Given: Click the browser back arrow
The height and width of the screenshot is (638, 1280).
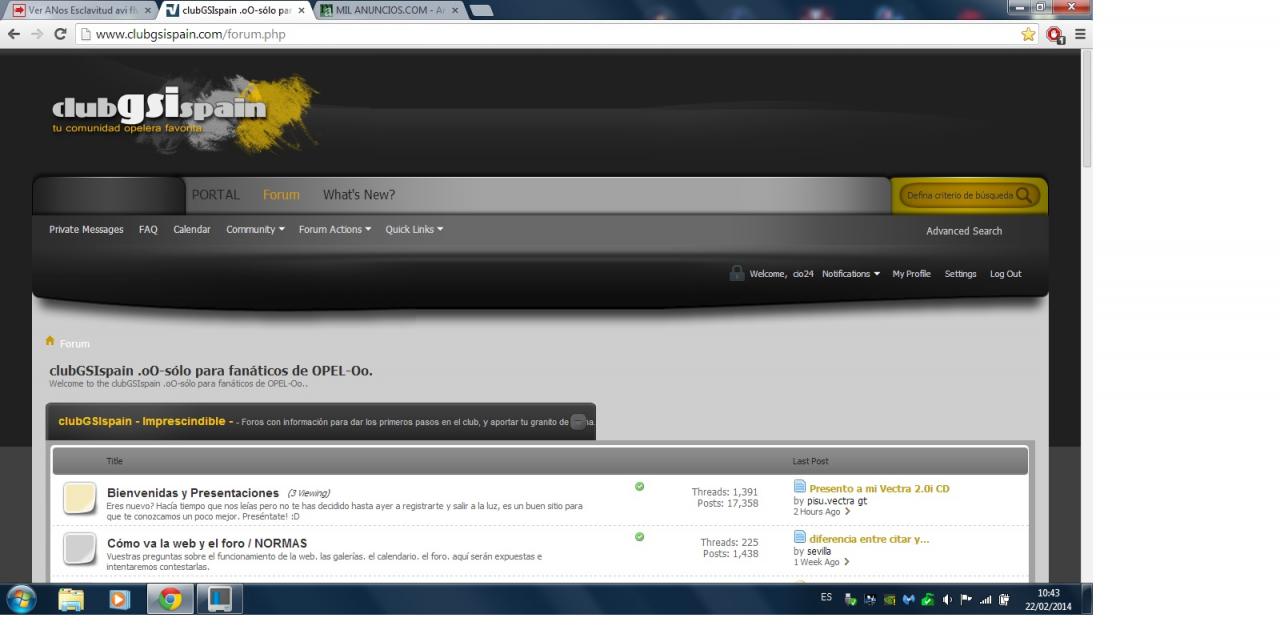Looking at the screenshot, I should pyautogui.click(x=14, y=34).
